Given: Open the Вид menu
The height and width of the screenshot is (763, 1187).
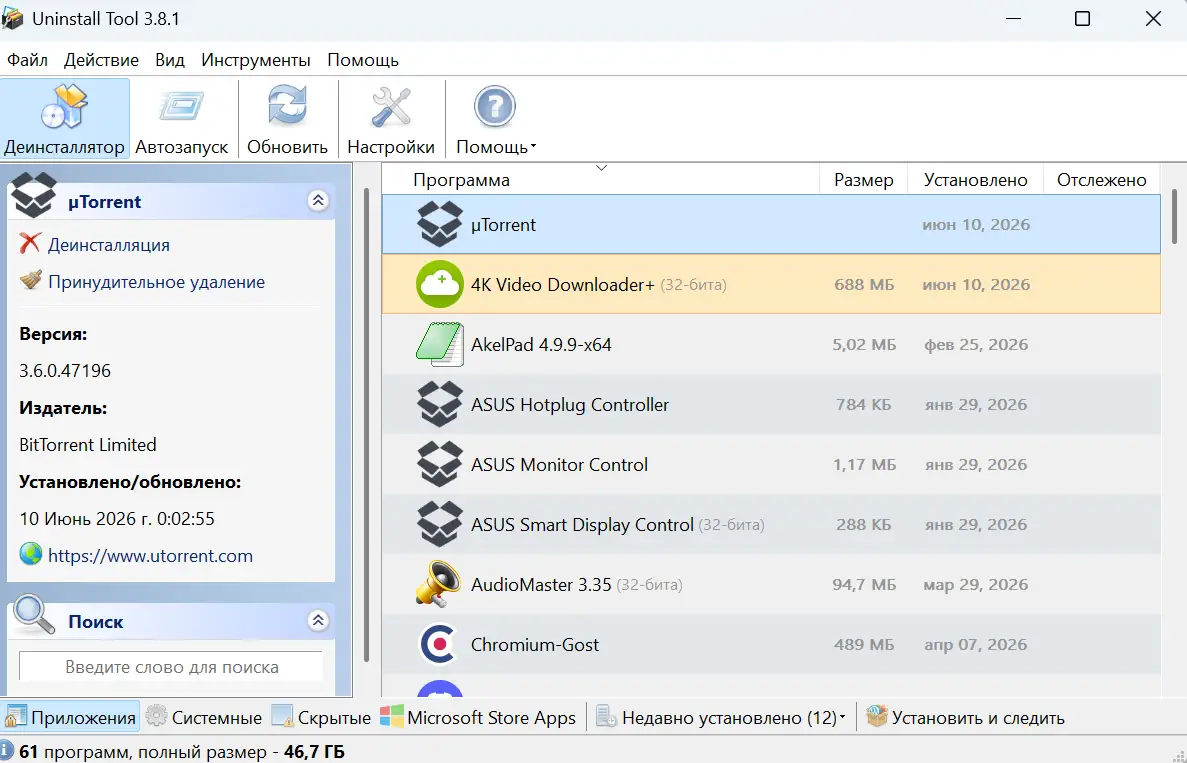Looking at the screenshot, I should [170, 60].
